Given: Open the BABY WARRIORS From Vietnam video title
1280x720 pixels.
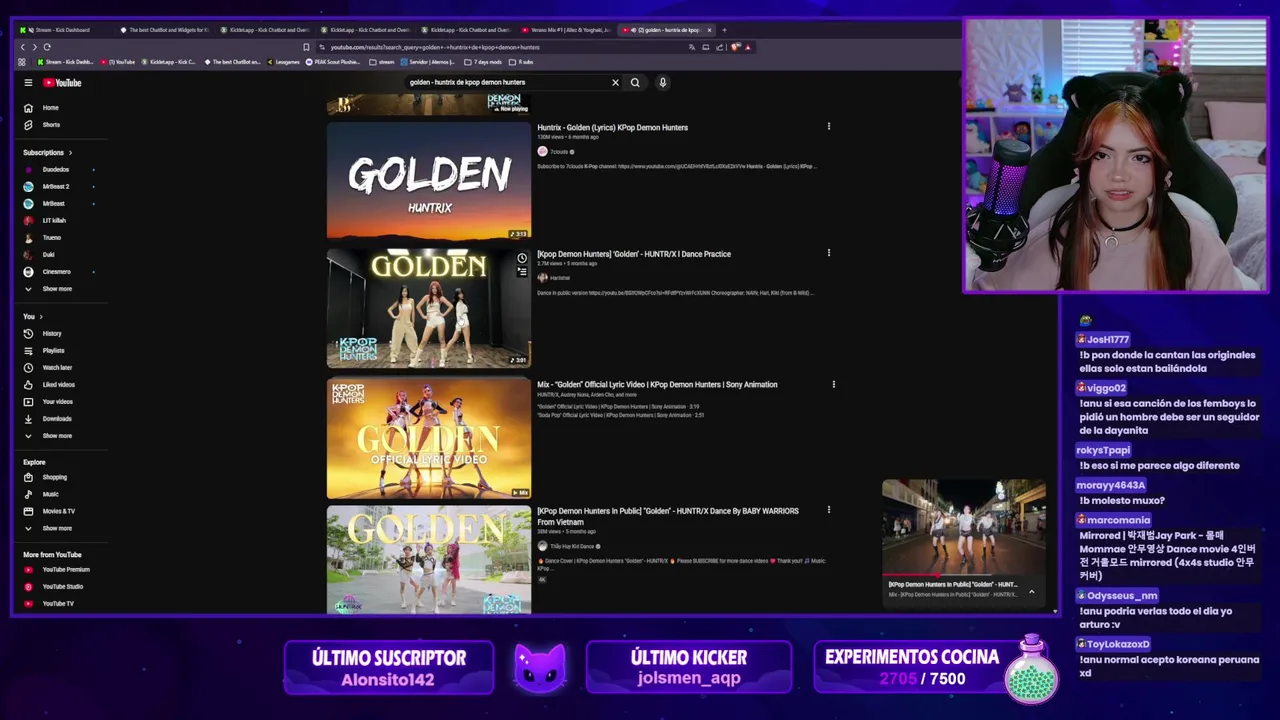Looking at the screenshot, I should click(668, 516).
